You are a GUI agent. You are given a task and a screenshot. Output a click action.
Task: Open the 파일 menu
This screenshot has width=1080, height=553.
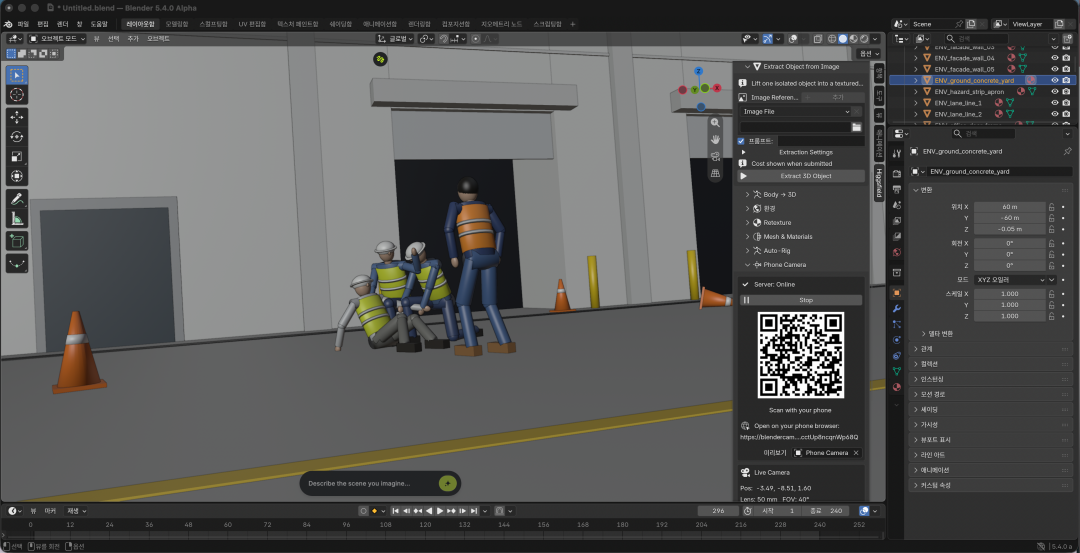[x=23, y=23]
